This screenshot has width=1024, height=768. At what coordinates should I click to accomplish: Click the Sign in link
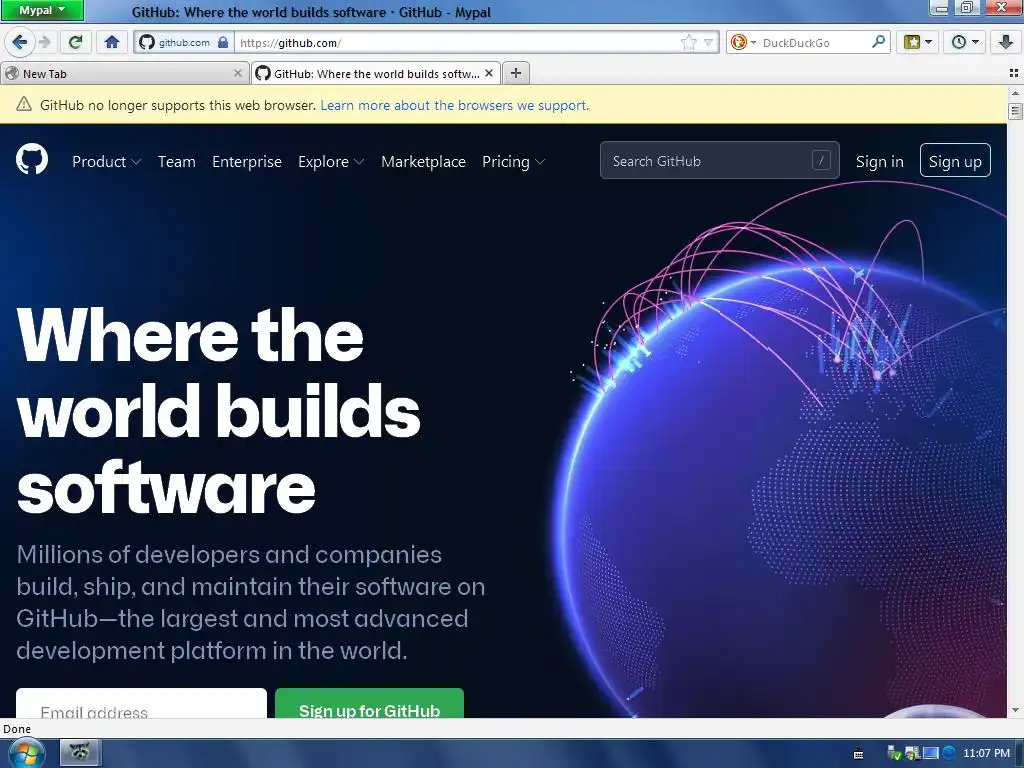click(880, 161)
